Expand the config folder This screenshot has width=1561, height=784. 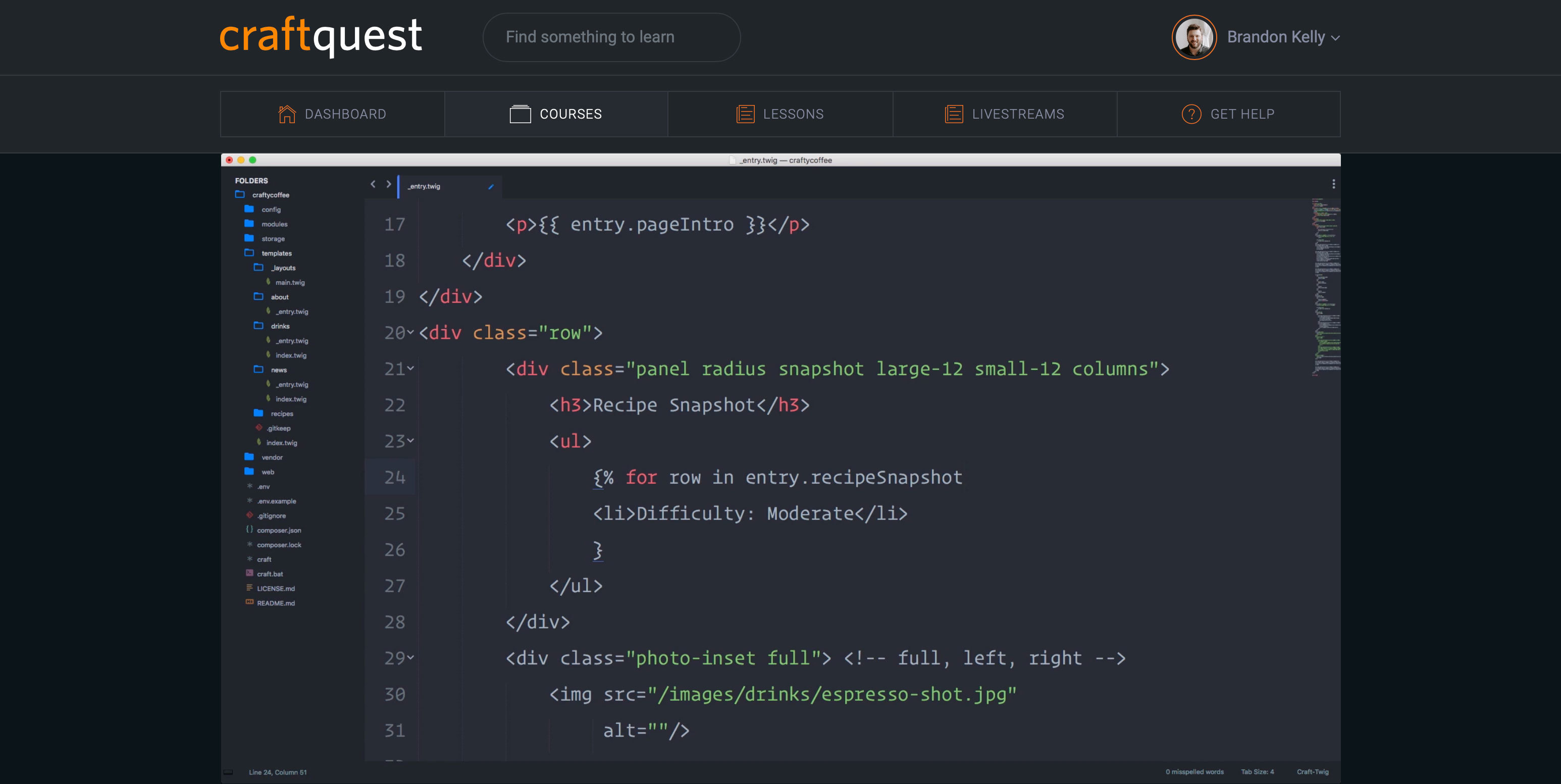pyautogui.click(x=263, y=209)
